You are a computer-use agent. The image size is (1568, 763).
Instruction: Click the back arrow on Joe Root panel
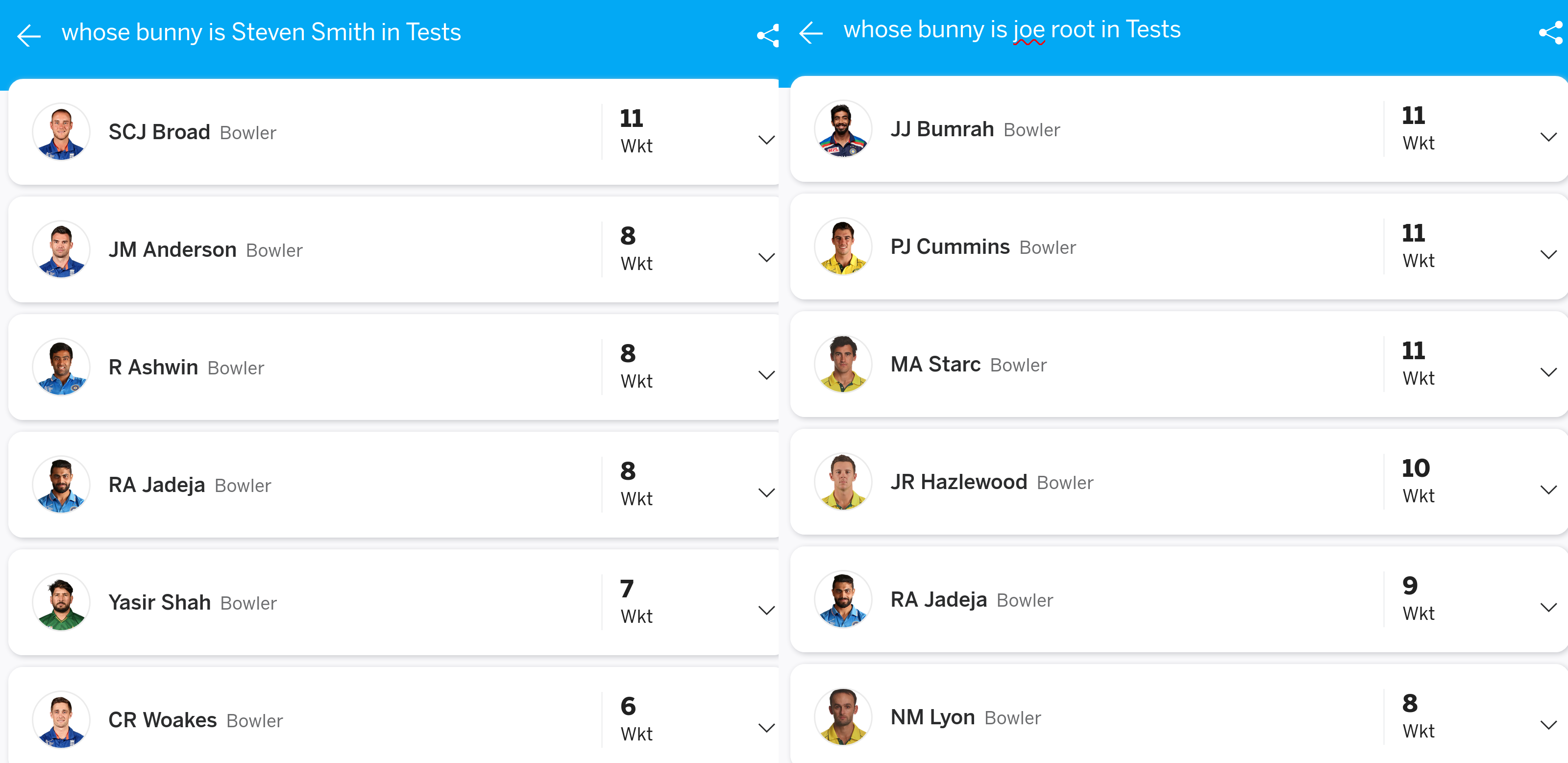click(810, 33)
